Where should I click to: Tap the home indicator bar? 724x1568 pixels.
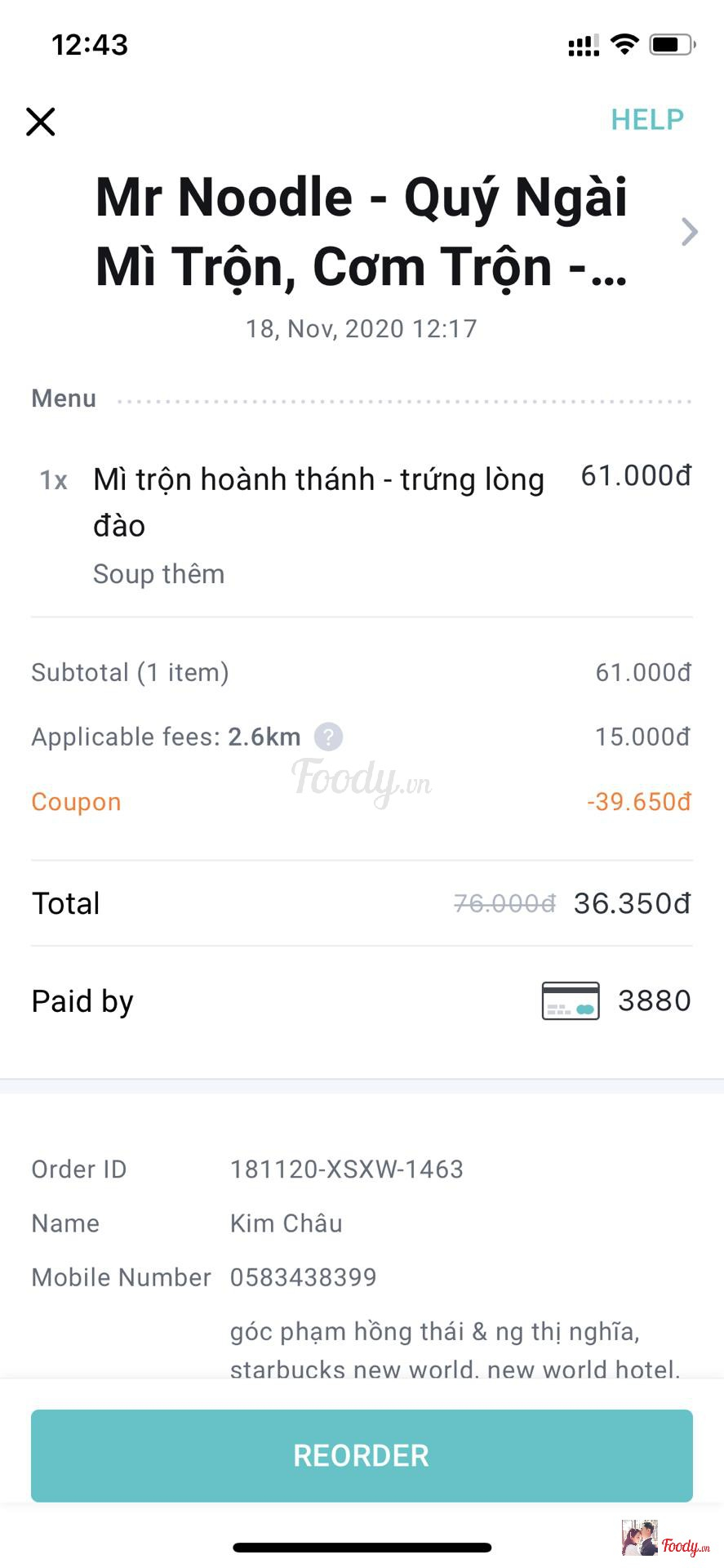click(x=362, y=1548)
